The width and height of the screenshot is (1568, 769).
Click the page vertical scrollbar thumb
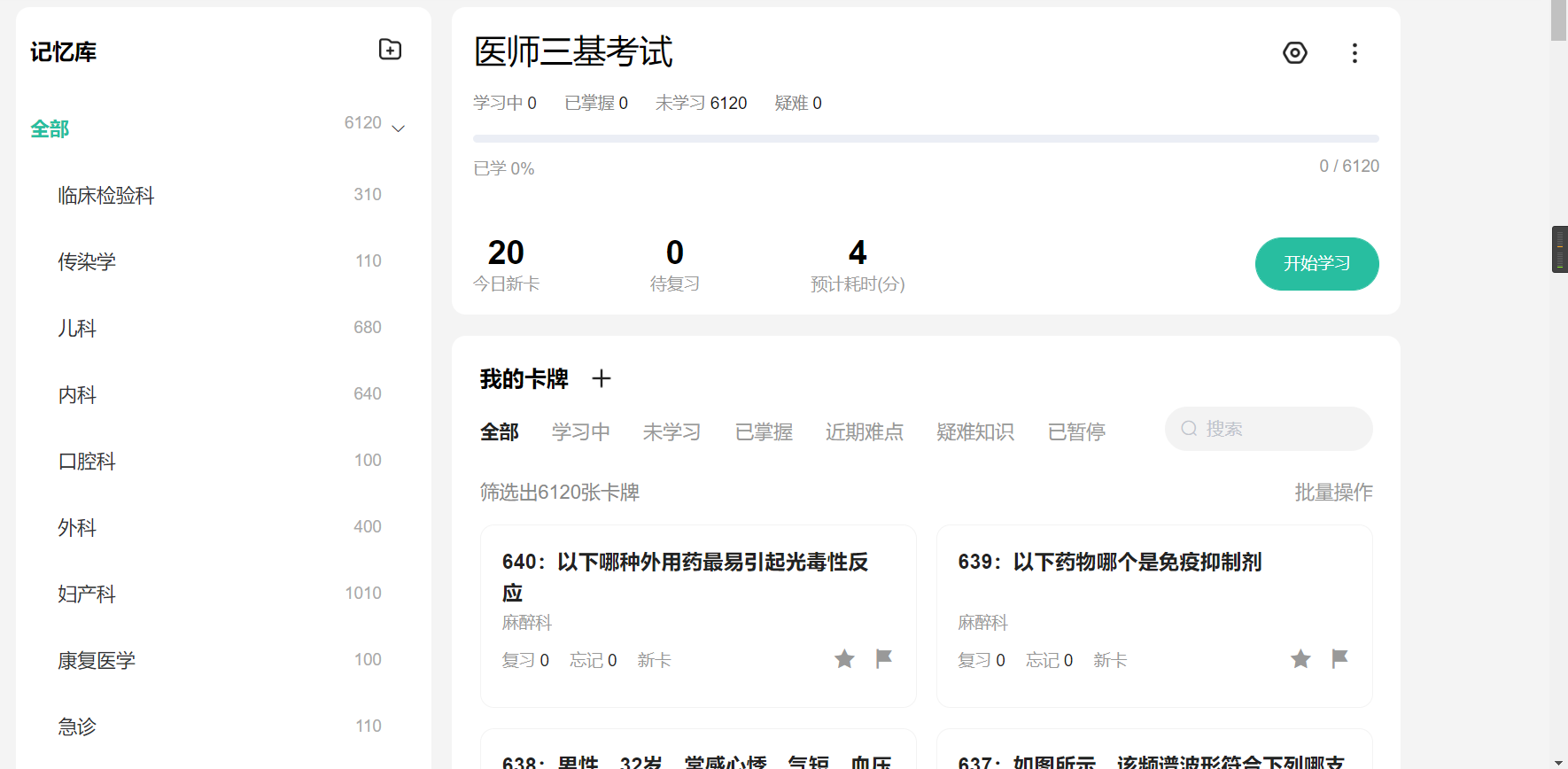coord(1558,20)
